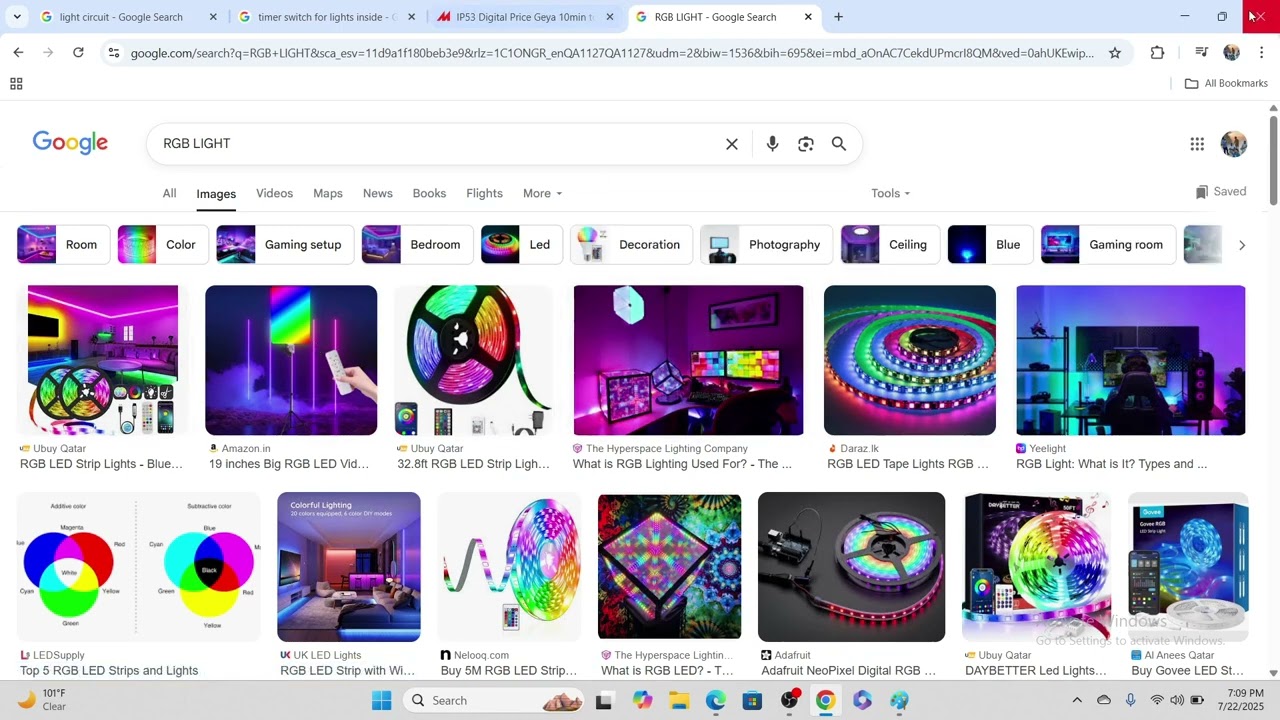1280x720 pixels.
Task: Open a new browser tab
Action: click(838, 17)
